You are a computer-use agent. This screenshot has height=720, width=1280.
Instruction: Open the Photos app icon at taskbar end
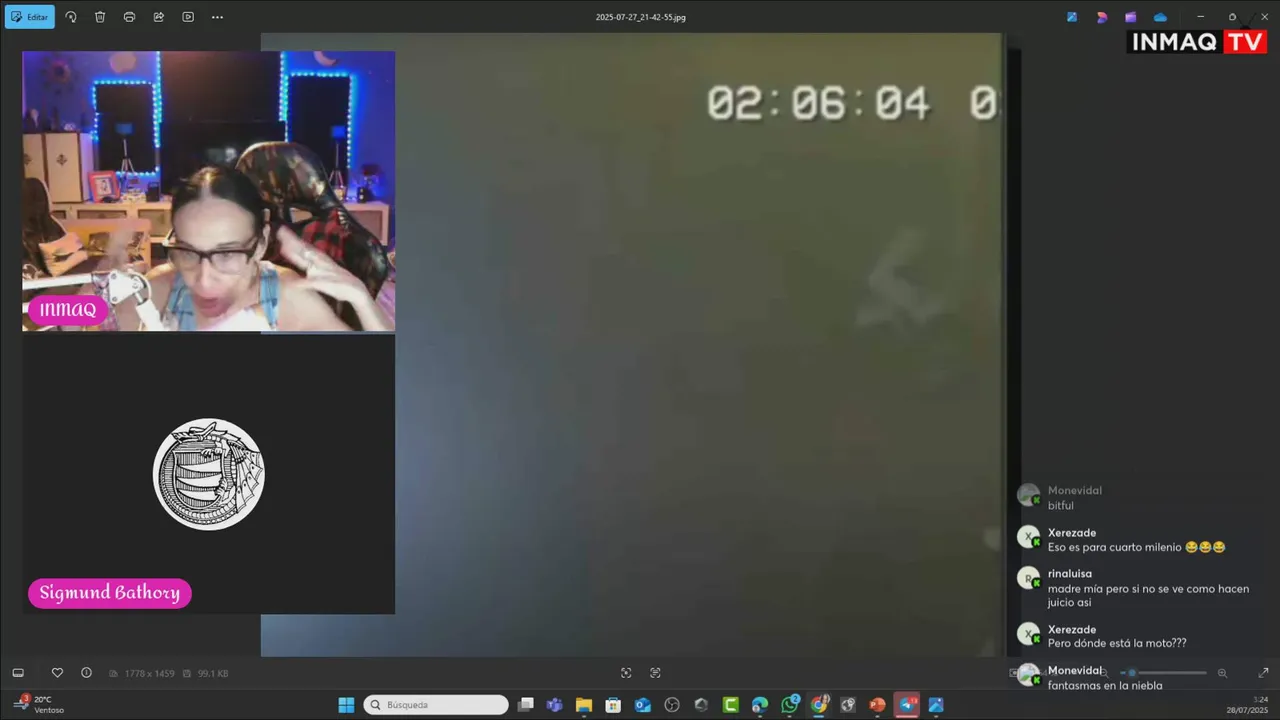point(936,705)
